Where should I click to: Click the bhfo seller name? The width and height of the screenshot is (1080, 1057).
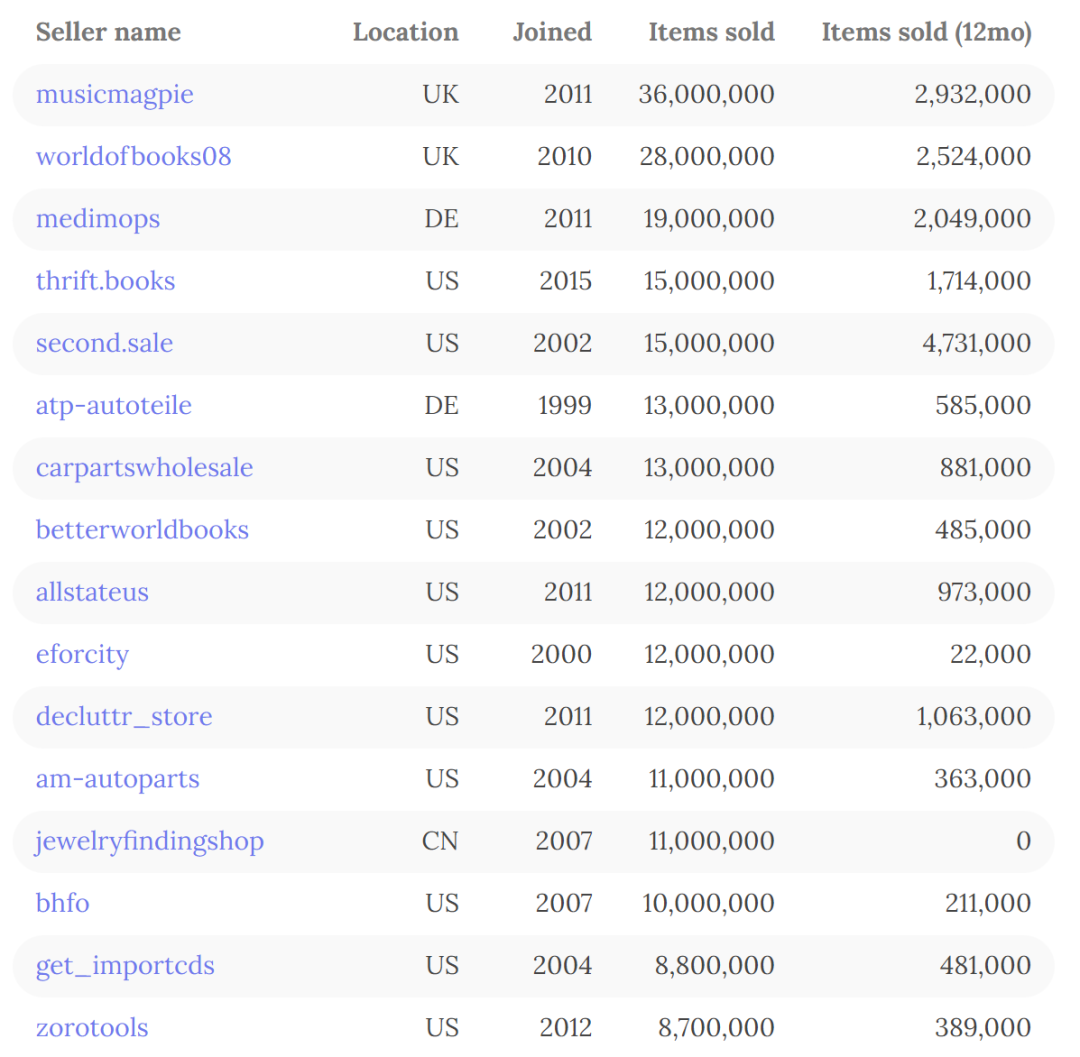pyautogui.click(x=62, y=904)
